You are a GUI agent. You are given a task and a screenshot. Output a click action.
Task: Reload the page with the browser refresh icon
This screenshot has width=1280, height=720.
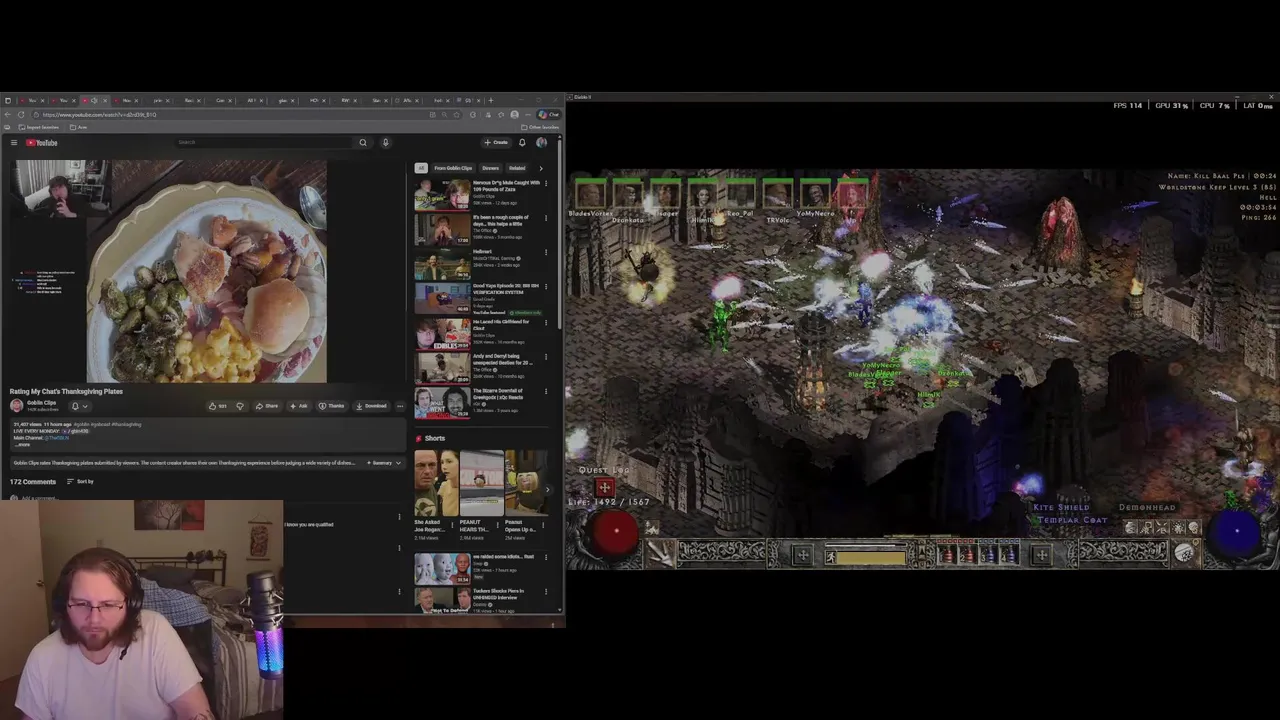(21, 115)
